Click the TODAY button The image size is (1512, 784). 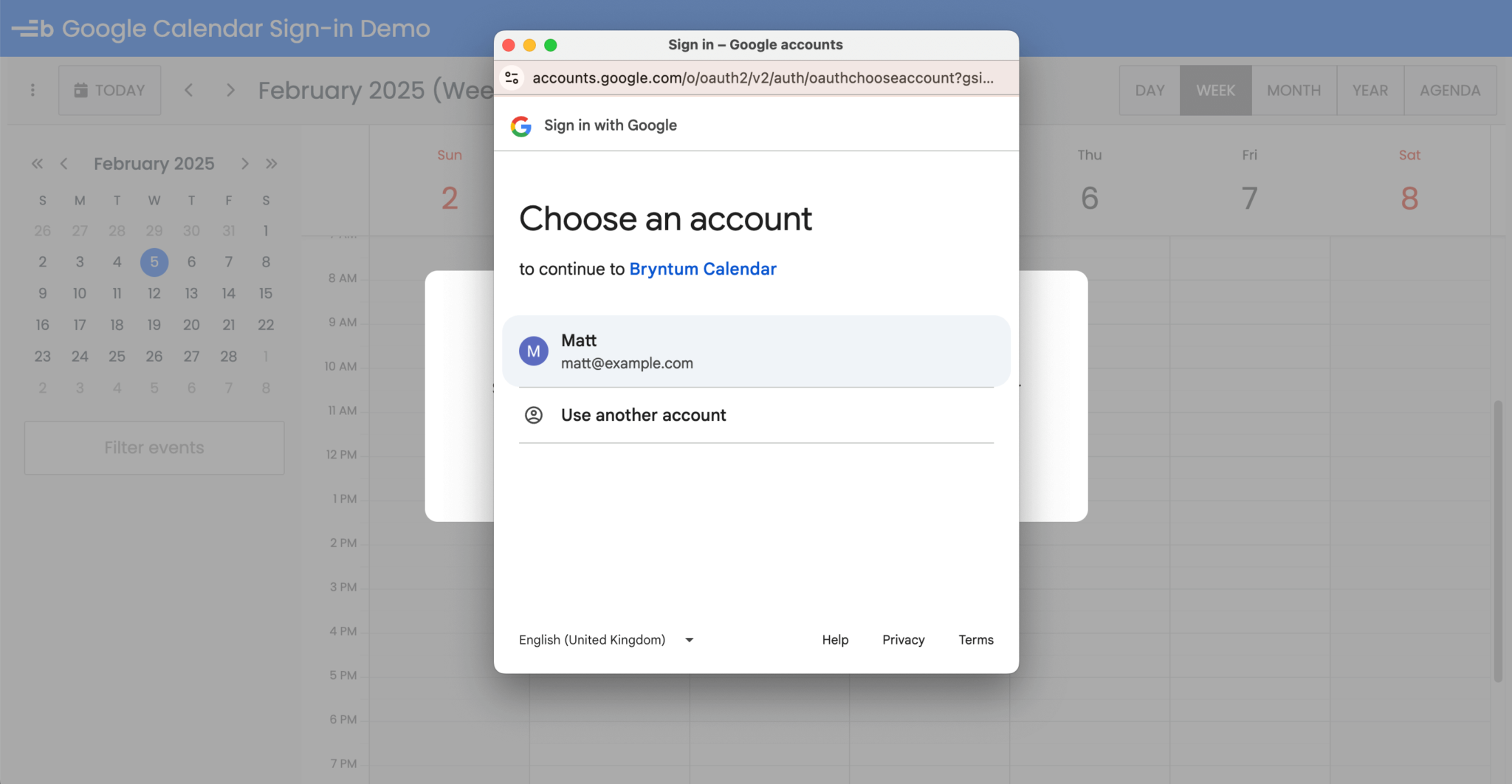[x=109, y=90]
